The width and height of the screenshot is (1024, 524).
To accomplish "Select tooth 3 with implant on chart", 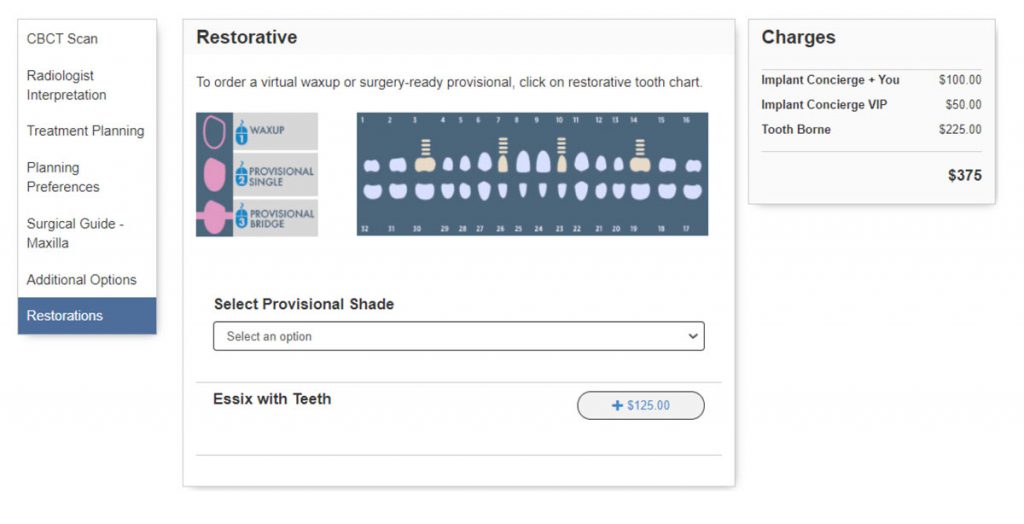I will (x=423, y=162).
